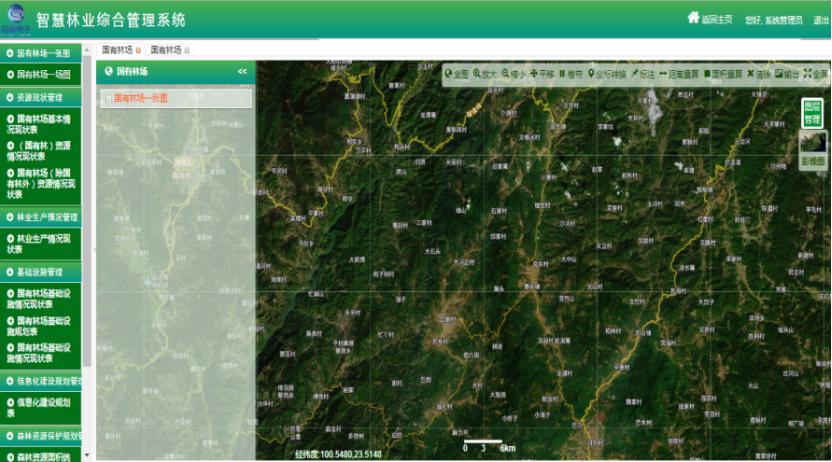Image resolution: width=832 pixels, height=462 pixels.
Task: Enable the 卷帘 swipe tool
Action: (571, 74)
